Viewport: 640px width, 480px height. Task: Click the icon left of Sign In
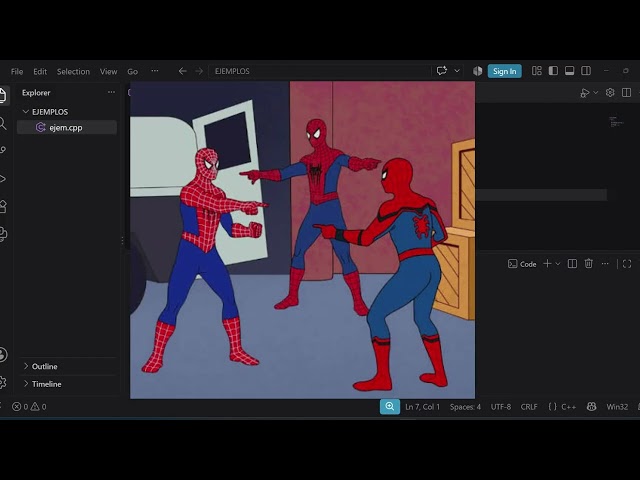click(478, 71)
